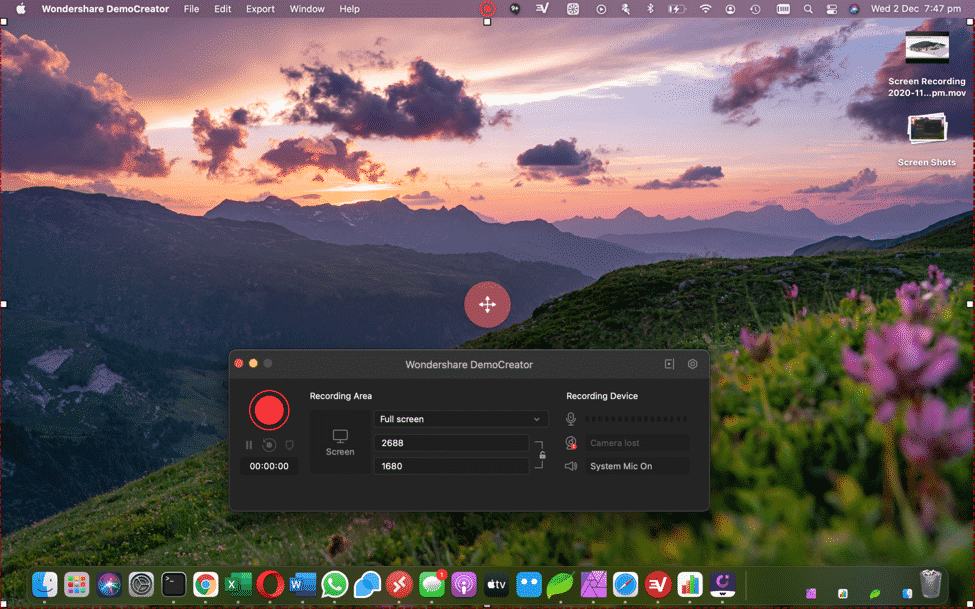Open the Window menu in menu bar
This screenshot has width=975, height=609.
click(307, 9)
